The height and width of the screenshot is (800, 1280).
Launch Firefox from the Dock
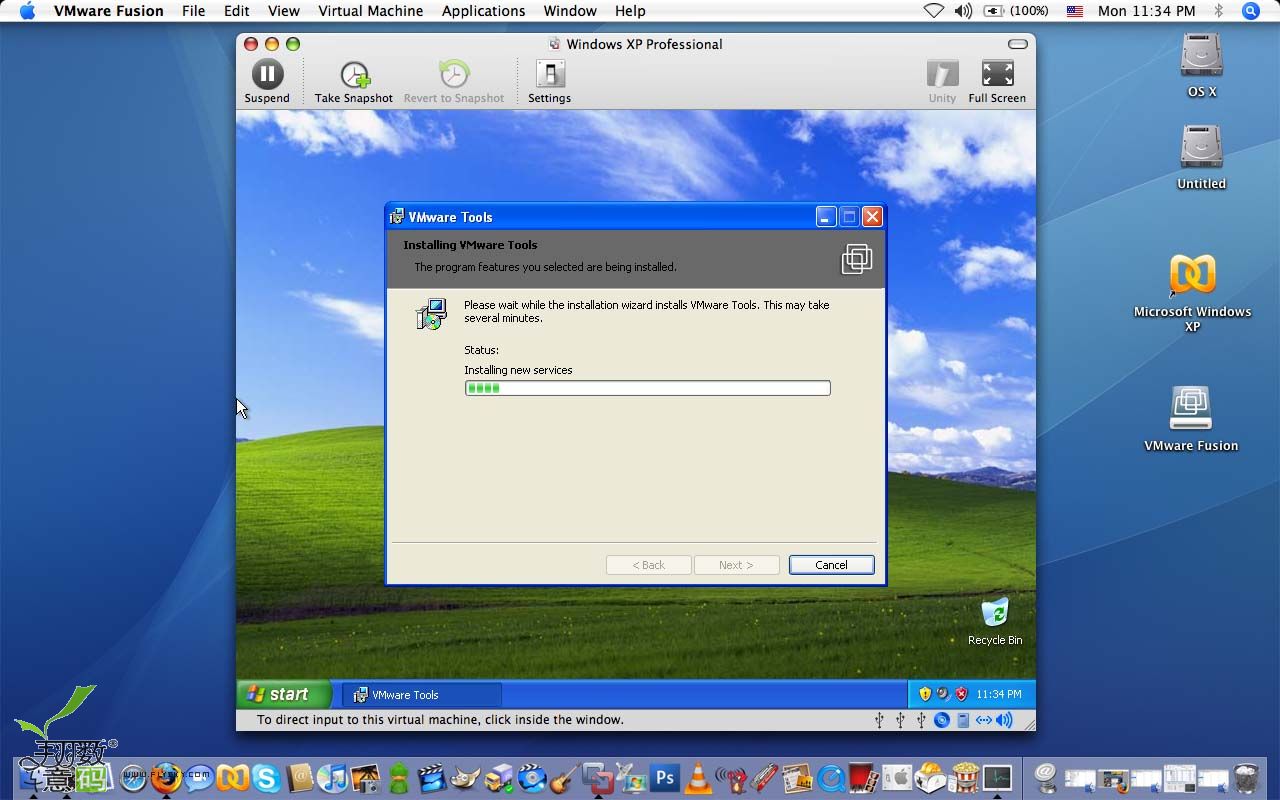(x=166, y=777)
